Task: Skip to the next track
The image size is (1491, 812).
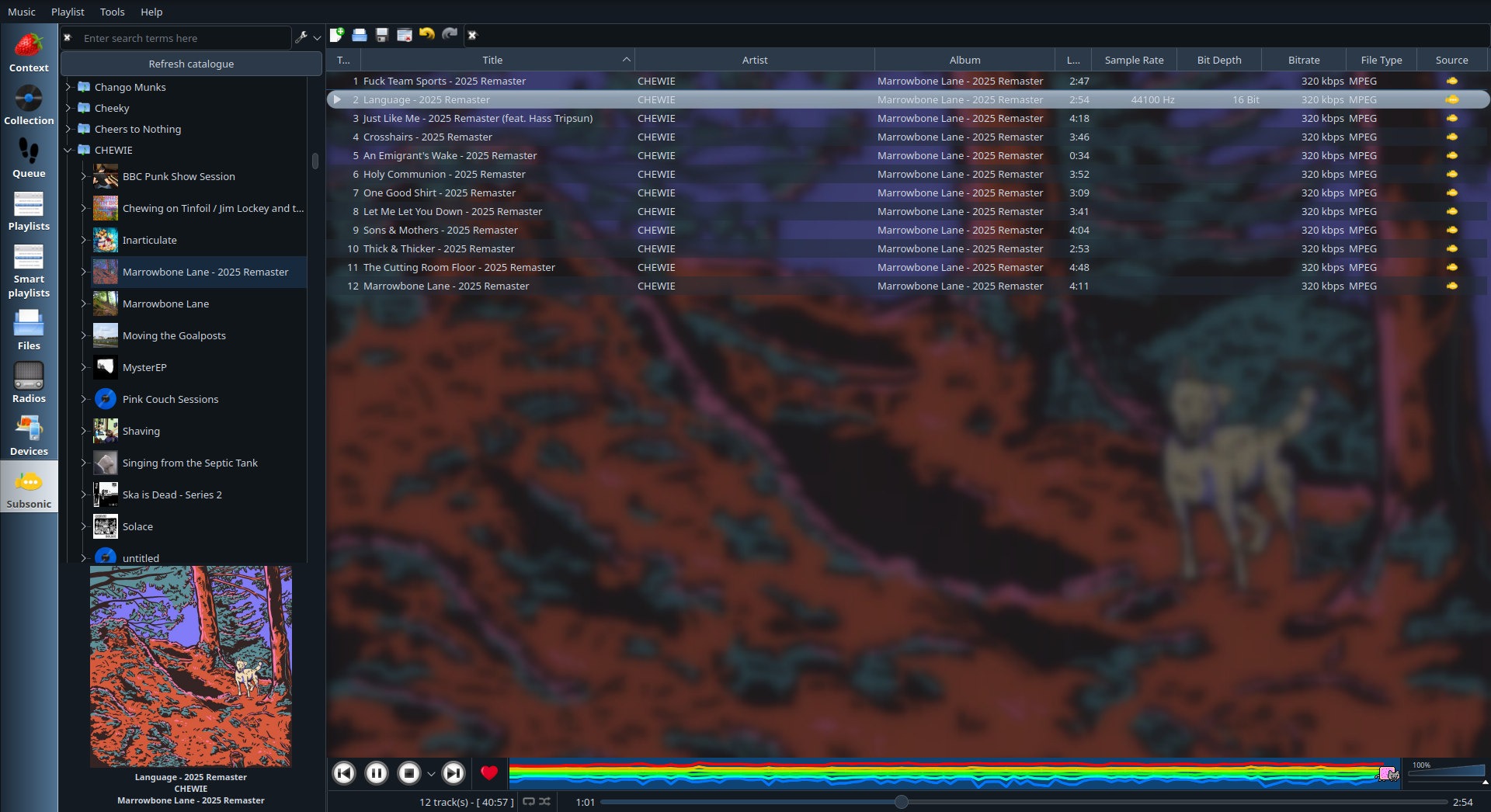Action: point(454,772)
